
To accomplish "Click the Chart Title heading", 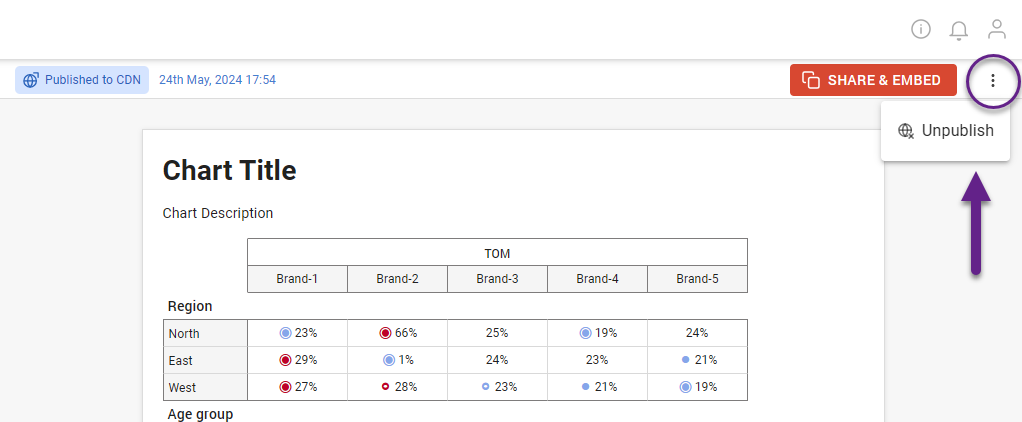I will tap(229, 170).
